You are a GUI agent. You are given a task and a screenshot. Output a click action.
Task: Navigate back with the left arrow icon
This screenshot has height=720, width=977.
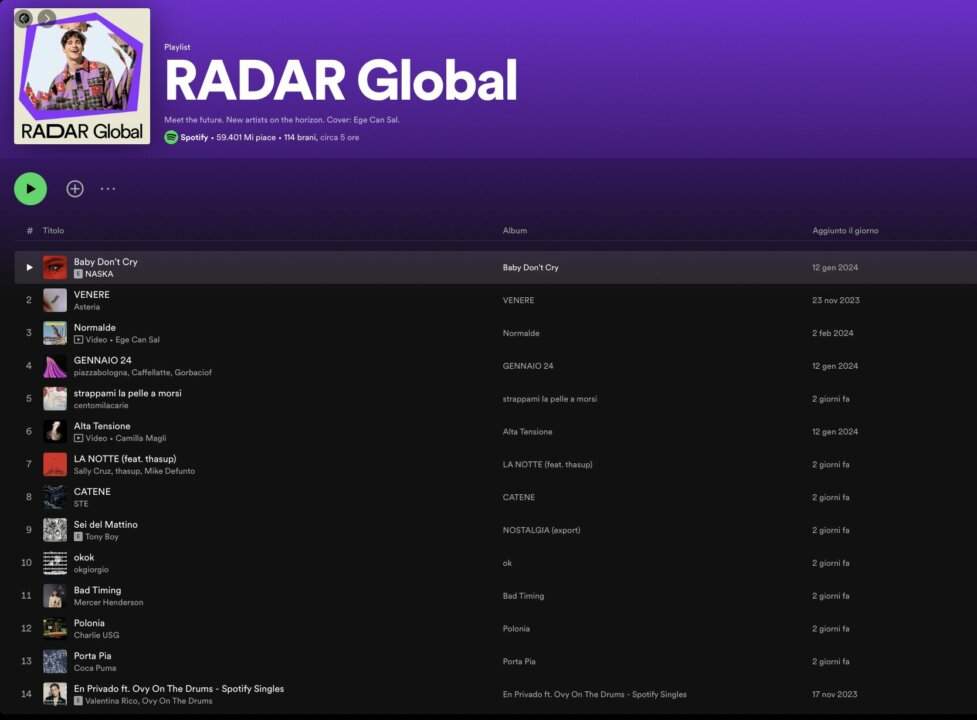24,17
